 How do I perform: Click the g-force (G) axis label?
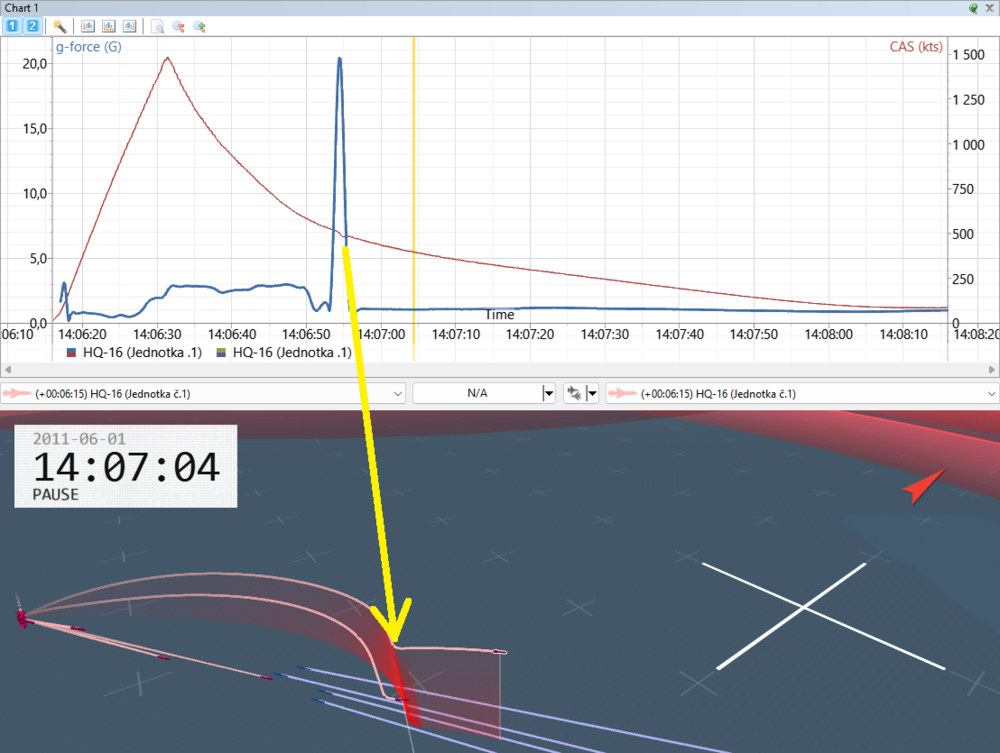(89, 47)
